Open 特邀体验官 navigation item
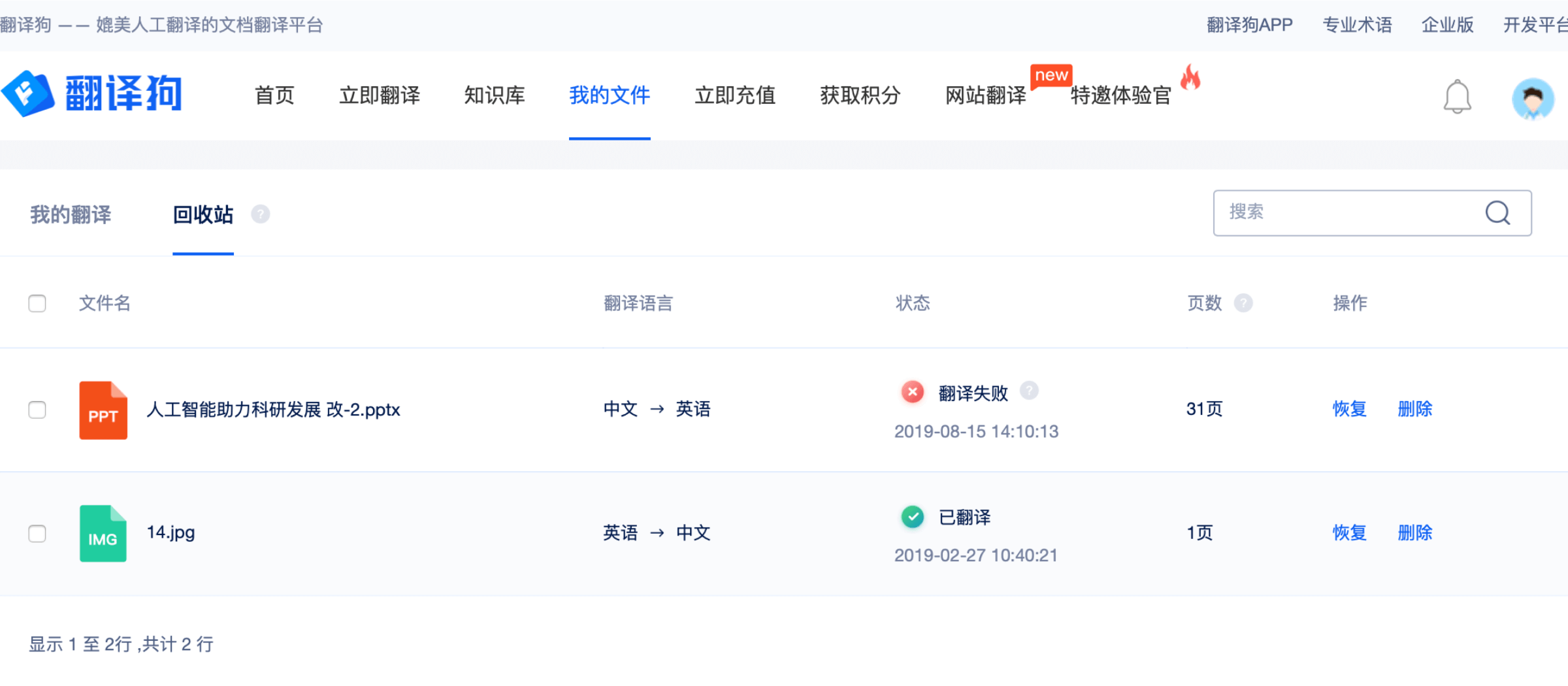The height and width of the screenshot is (686, 1568). (1121, 95)
